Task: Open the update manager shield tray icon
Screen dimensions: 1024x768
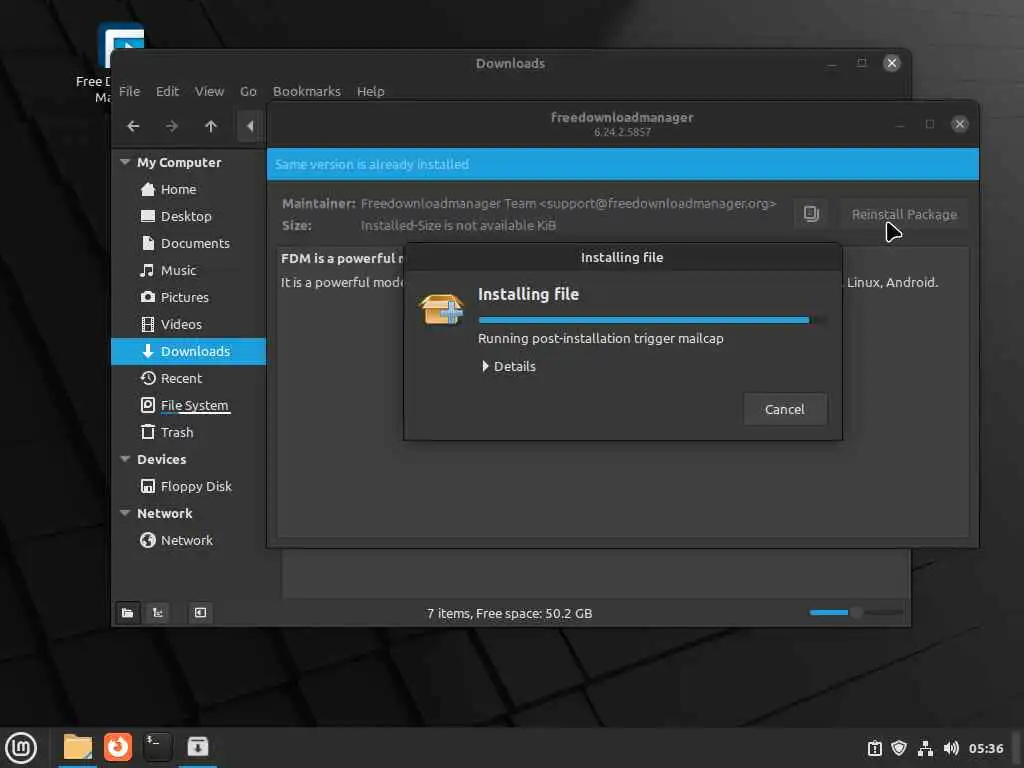Action: 899,748
